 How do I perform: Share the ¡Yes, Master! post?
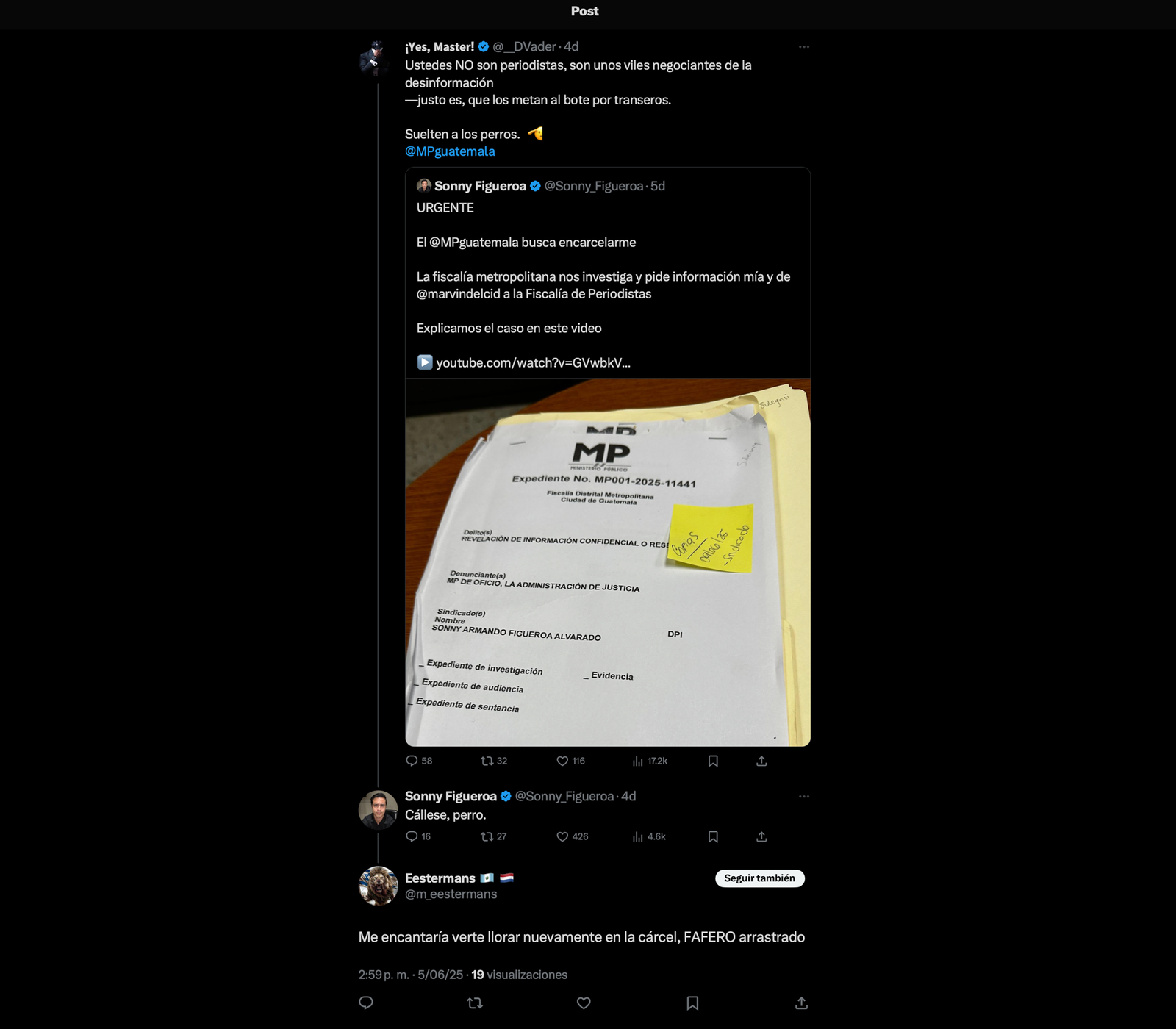tap(761, 761)
